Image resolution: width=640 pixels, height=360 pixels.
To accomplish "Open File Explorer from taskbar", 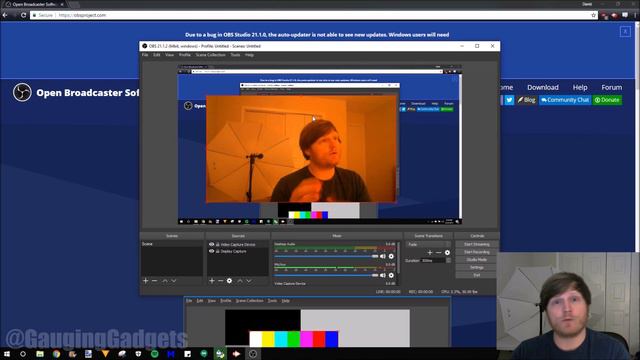I will tap(40, 354).
